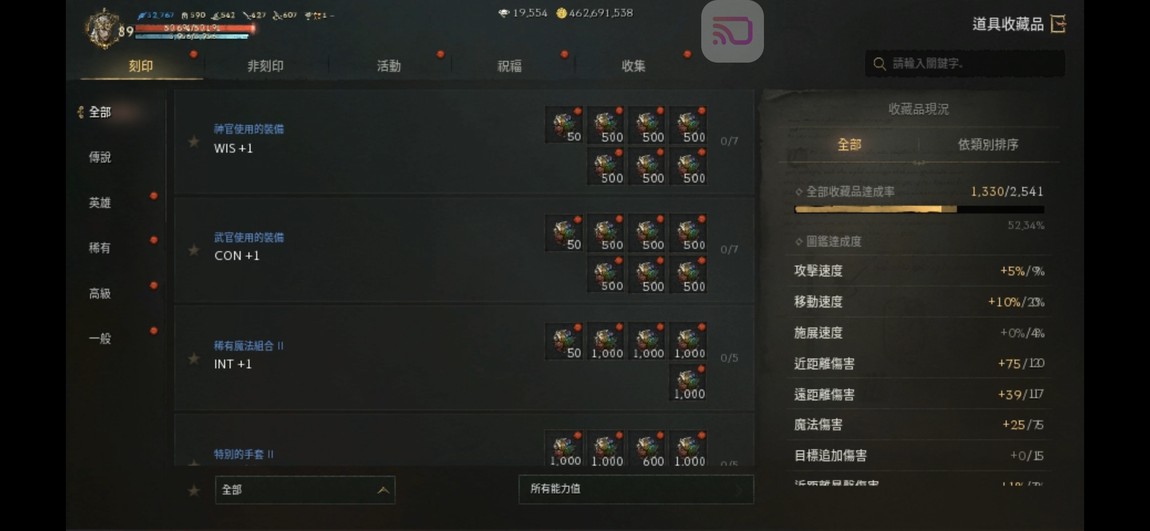Exit via the 道具收藏品 door icon
Screen dimensions: 1150x531
click(x=1058, y=24)
